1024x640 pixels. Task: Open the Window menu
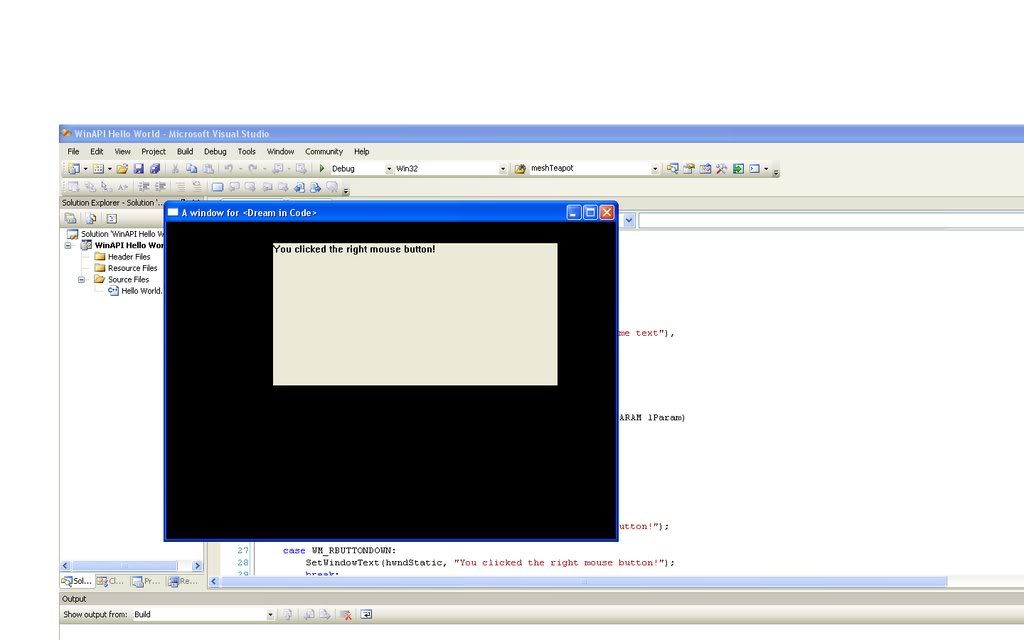pos(280,152)
